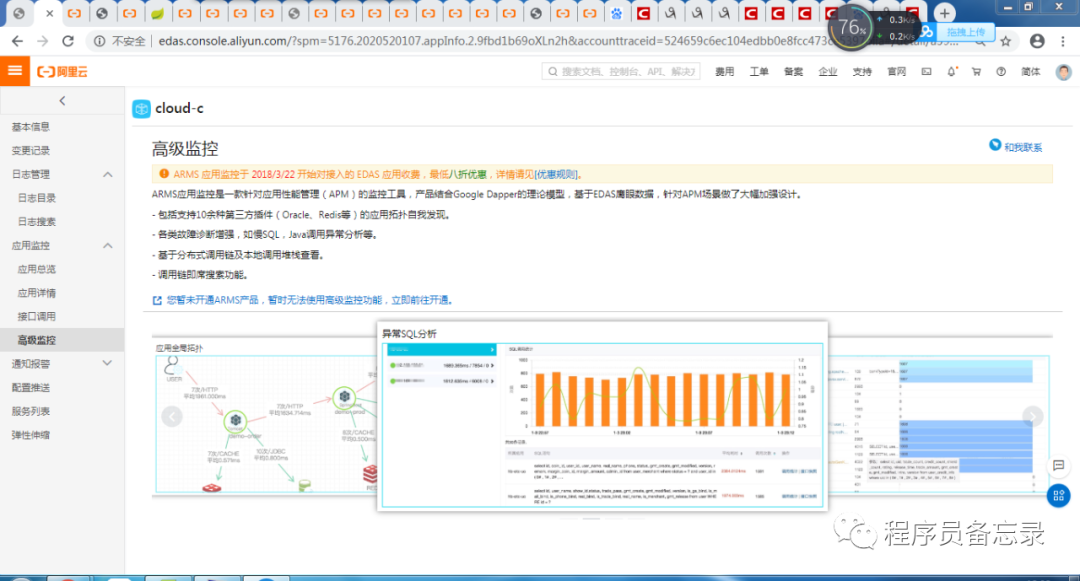The height and width of the screenshot is (581, 1080).
Task: Close the active browser tab
Action: pyautogui.click(x=49, y=13)
